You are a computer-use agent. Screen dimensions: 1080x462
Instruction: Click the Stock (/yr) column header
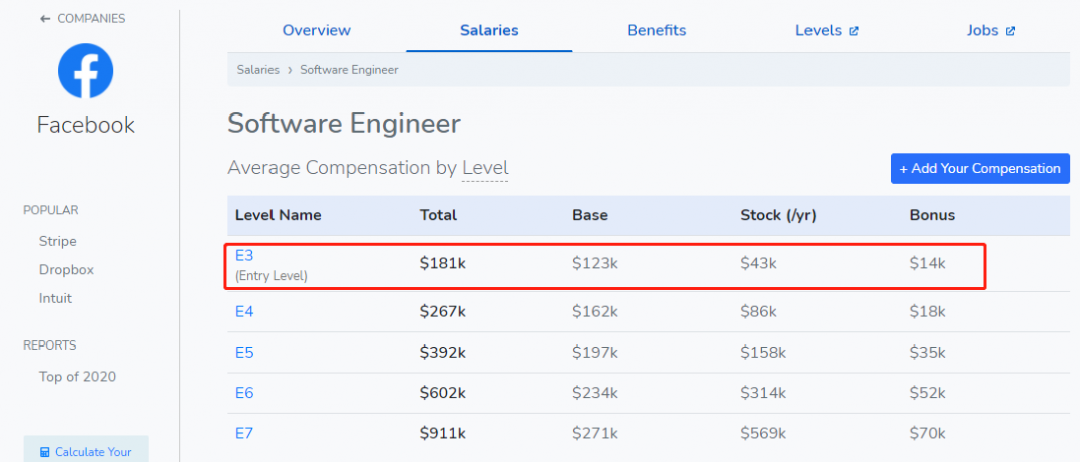tap(780, 215)
